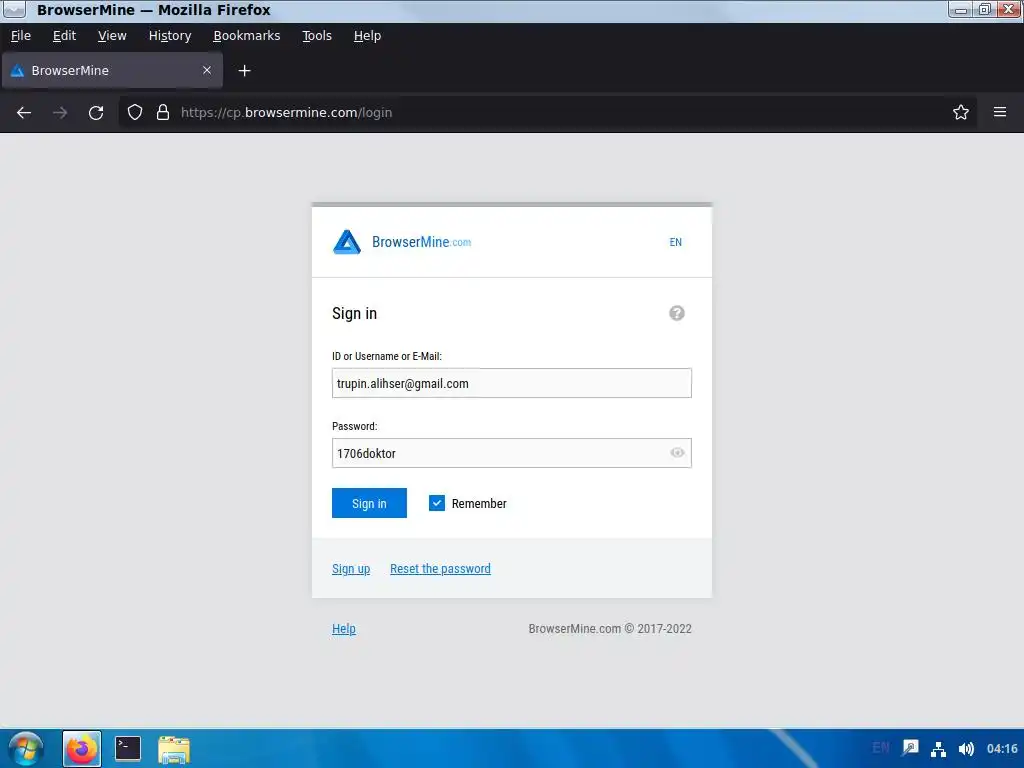Screen dimensions: 1024x768
Task: Open the Help menu in the menu bar
Action: click(367, 36)
